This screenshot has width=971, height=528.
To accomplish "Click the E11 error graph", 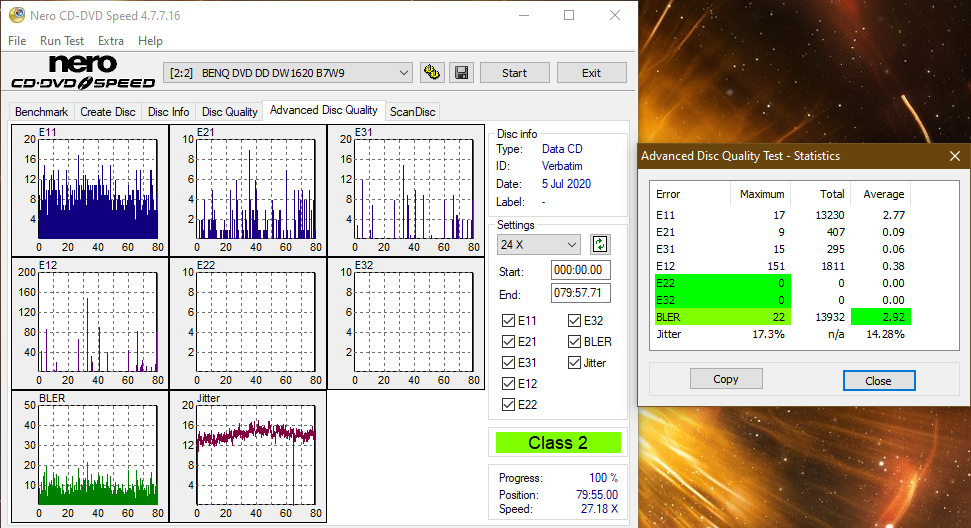I will click(x=90, y=191).
